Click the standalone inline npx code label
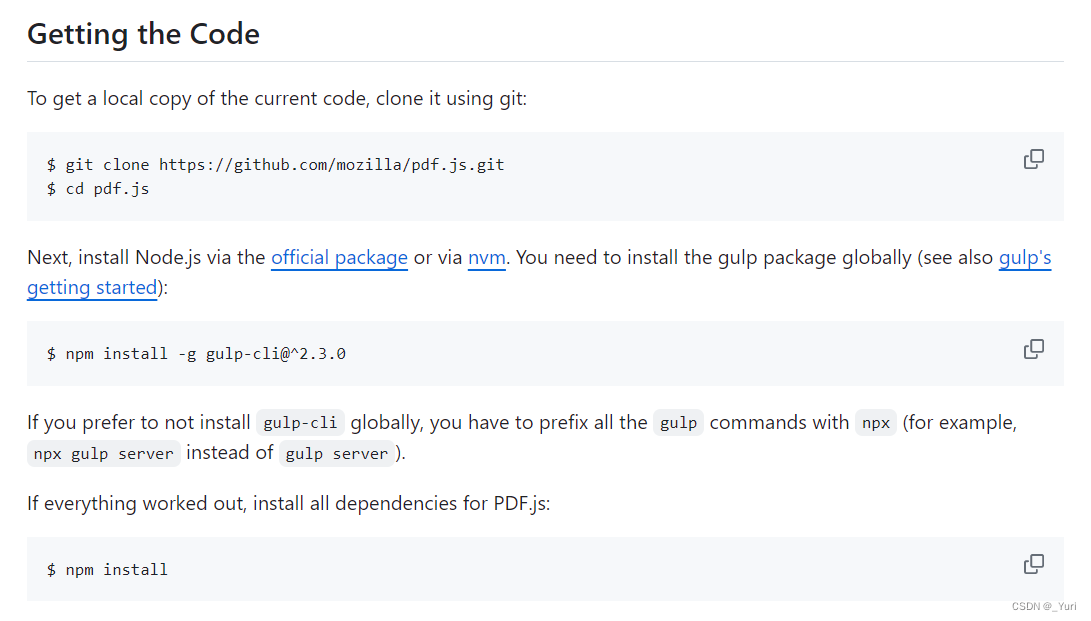 (x=876, y=423)
